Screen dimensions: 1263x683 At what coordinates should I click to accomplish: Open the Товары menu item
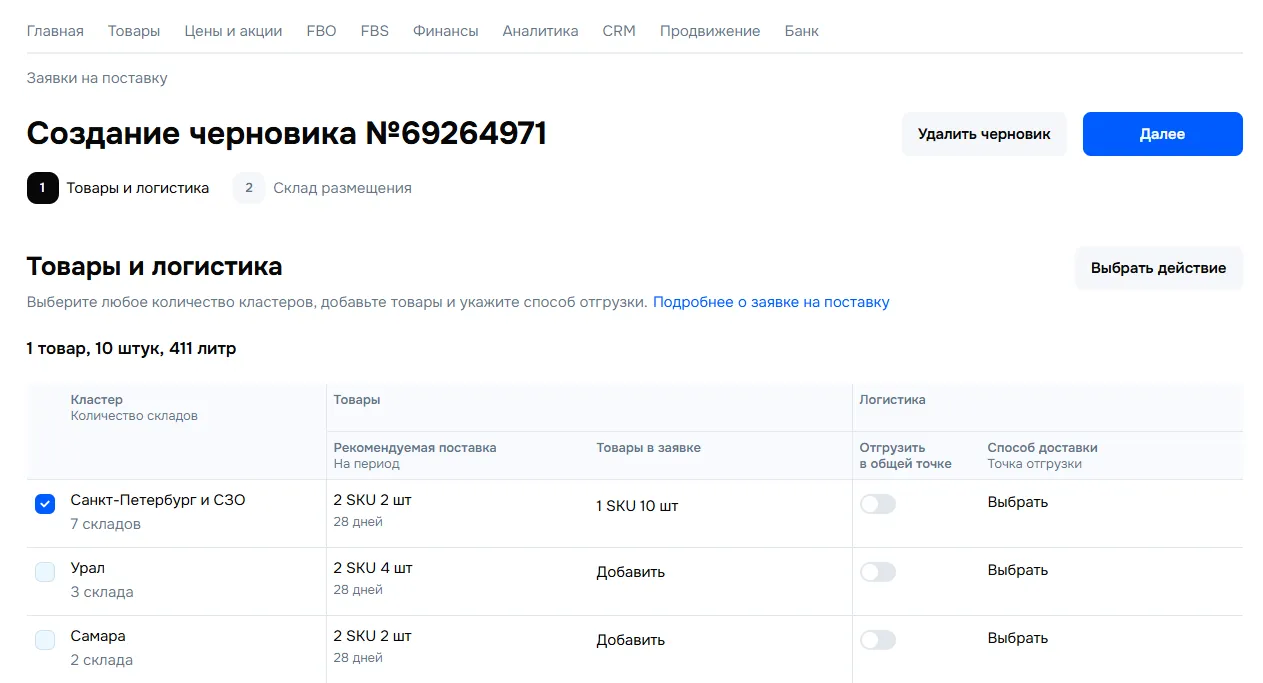[x=134, y=31]
